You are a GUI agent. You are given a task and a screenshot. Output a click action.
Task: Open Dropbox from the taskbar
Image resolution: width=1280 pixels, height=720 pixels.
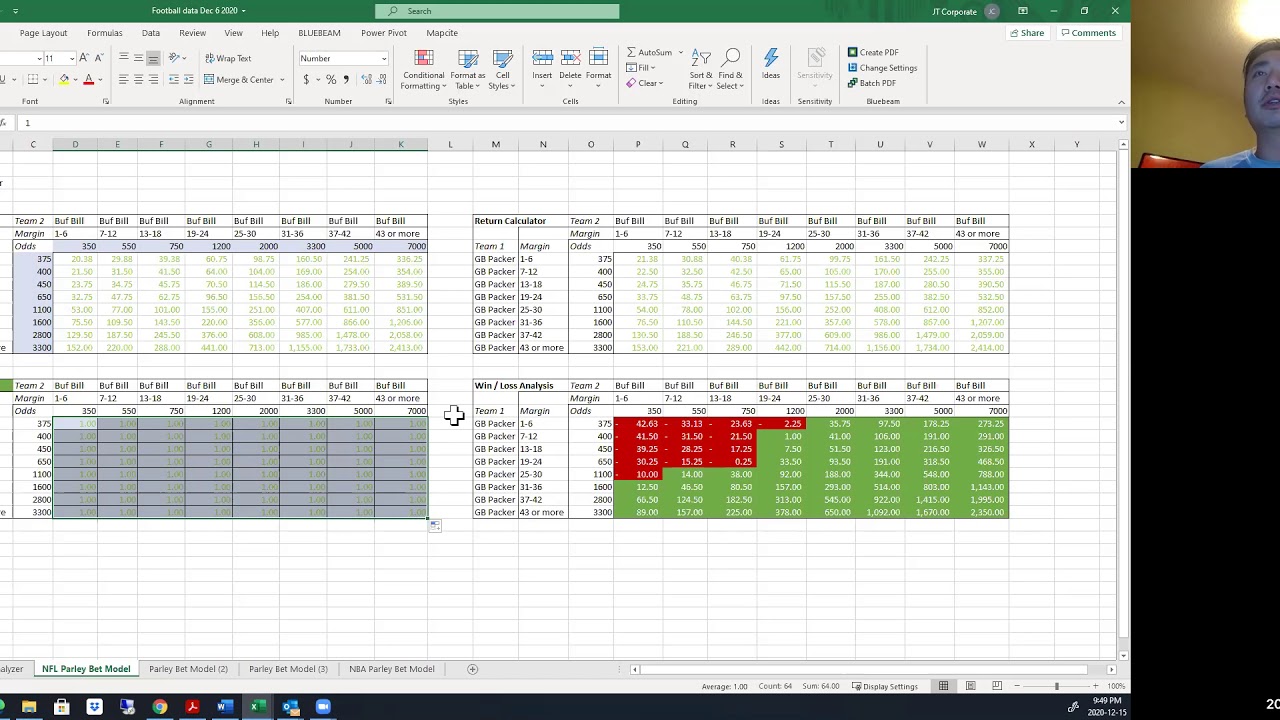coord(94,707)
